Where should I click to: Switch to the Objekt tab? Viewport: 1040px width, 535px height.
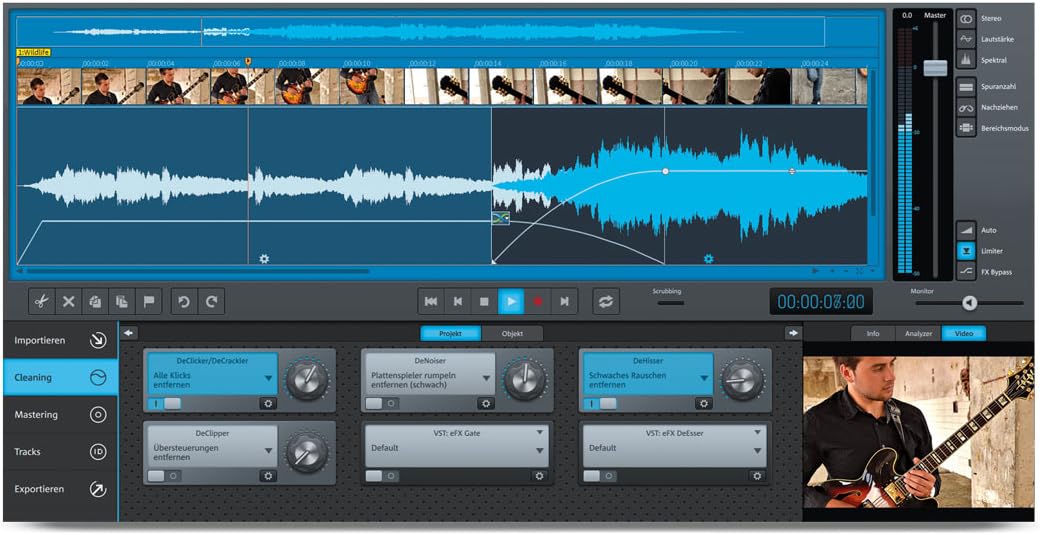pos(512,333)
